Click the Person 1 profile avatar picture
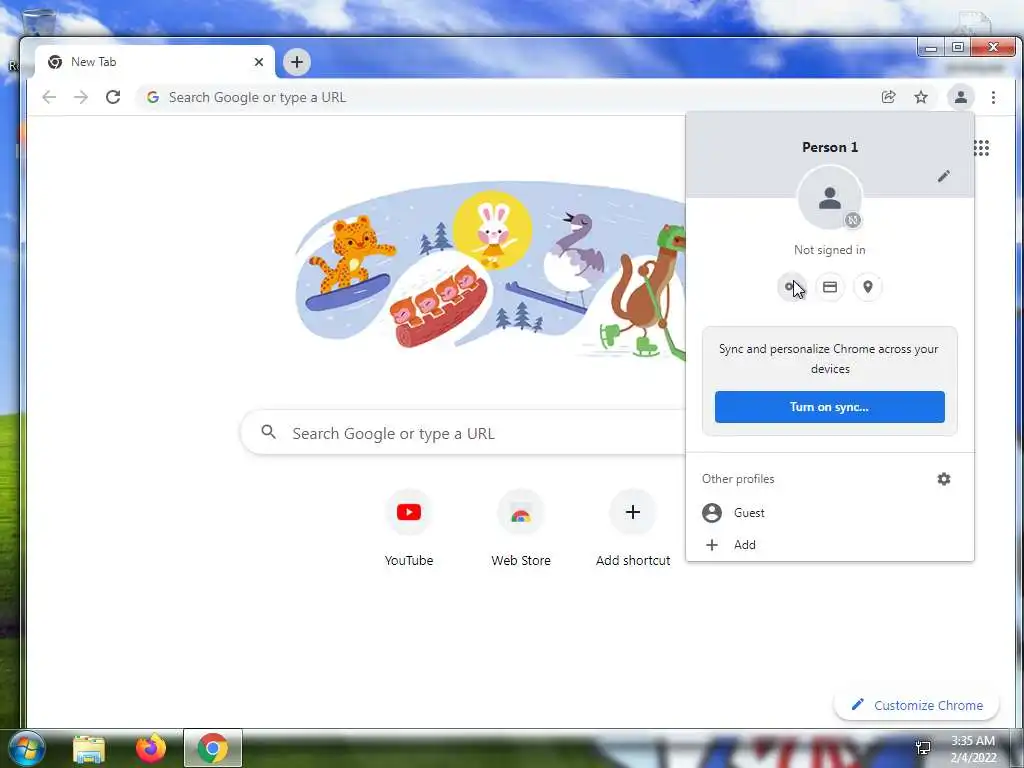The image size is (1024, 768). (x=830, y=197)
